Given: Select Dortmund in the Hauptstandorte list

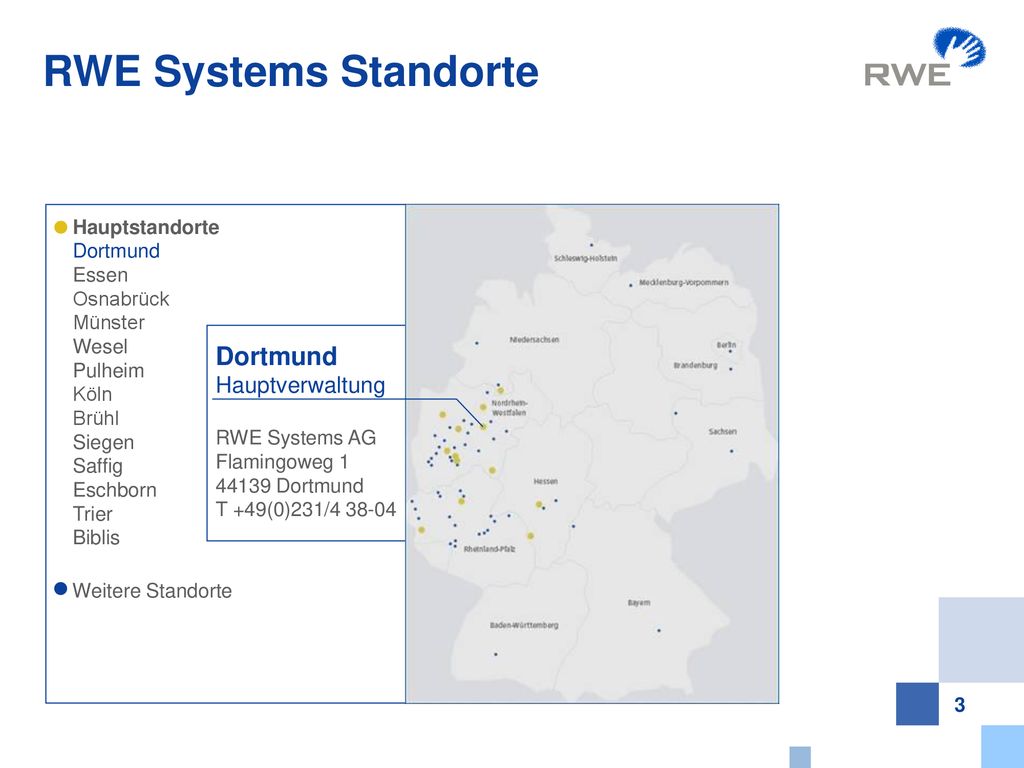Looking at the screenshot, I should tap(116, 251).
